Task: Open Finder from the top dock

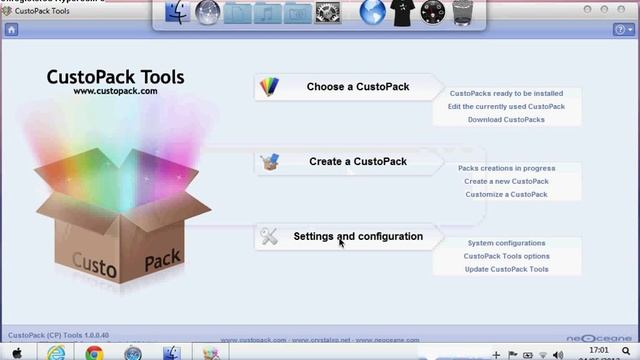Action: tap(177, 13)
